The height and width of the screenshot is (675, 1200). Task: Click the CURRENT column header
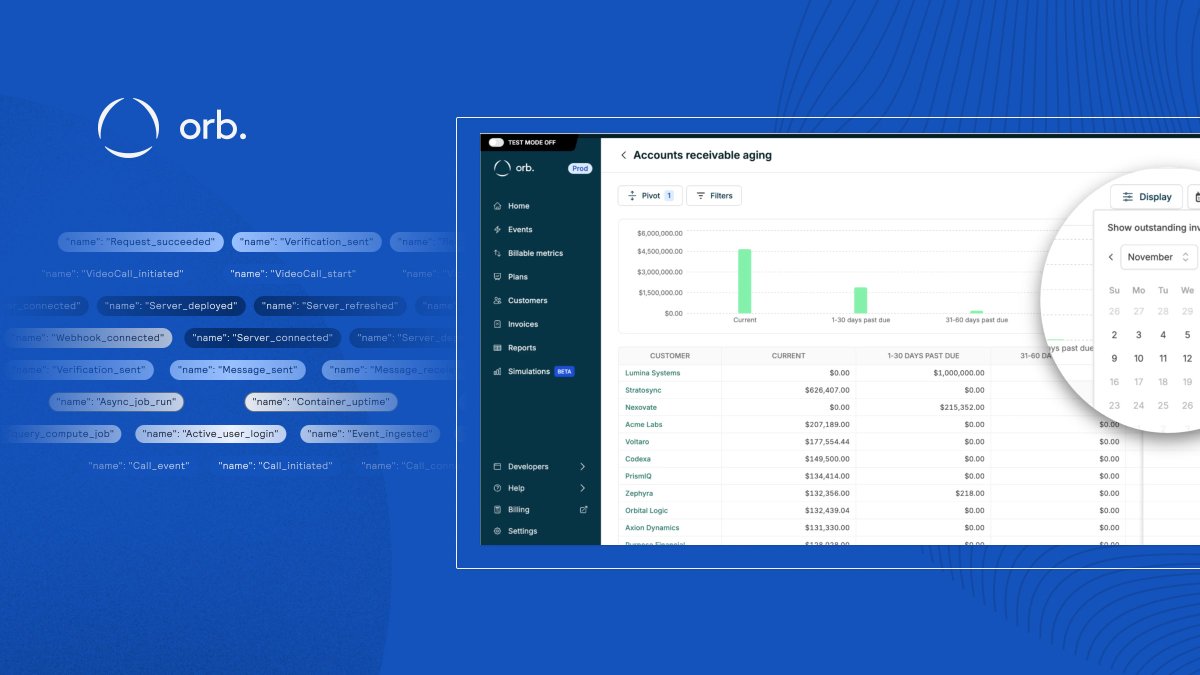tap(789, 356)
